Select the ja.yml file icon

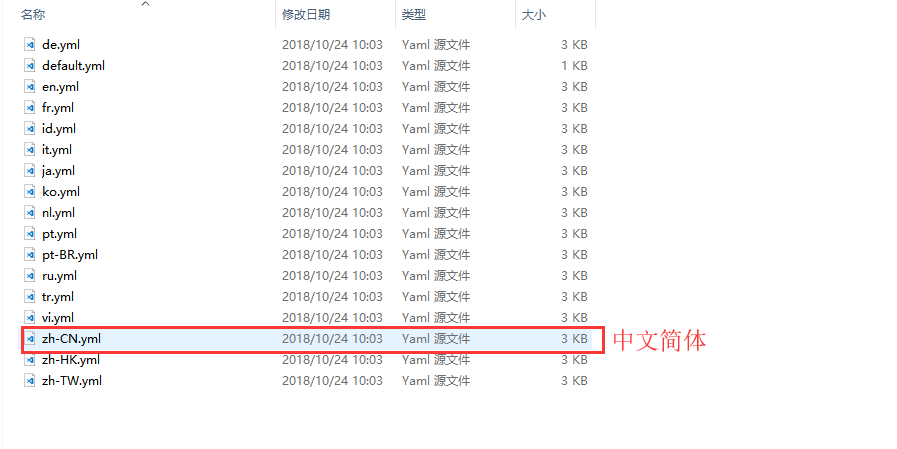pyautogui.click(x=30, y=171)
